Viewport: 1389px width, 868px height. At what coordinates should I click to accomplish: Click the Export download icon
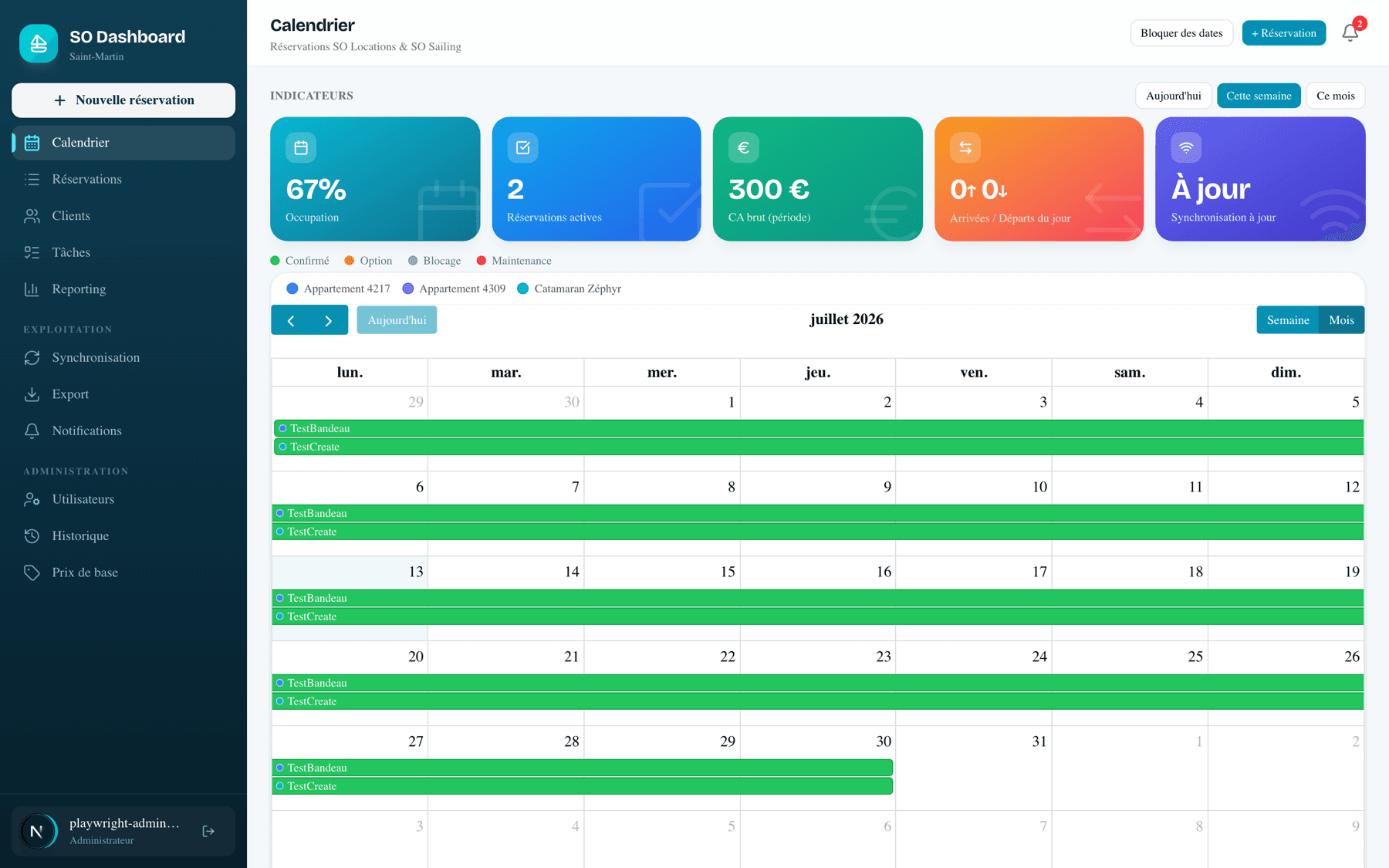click(32, 394)
